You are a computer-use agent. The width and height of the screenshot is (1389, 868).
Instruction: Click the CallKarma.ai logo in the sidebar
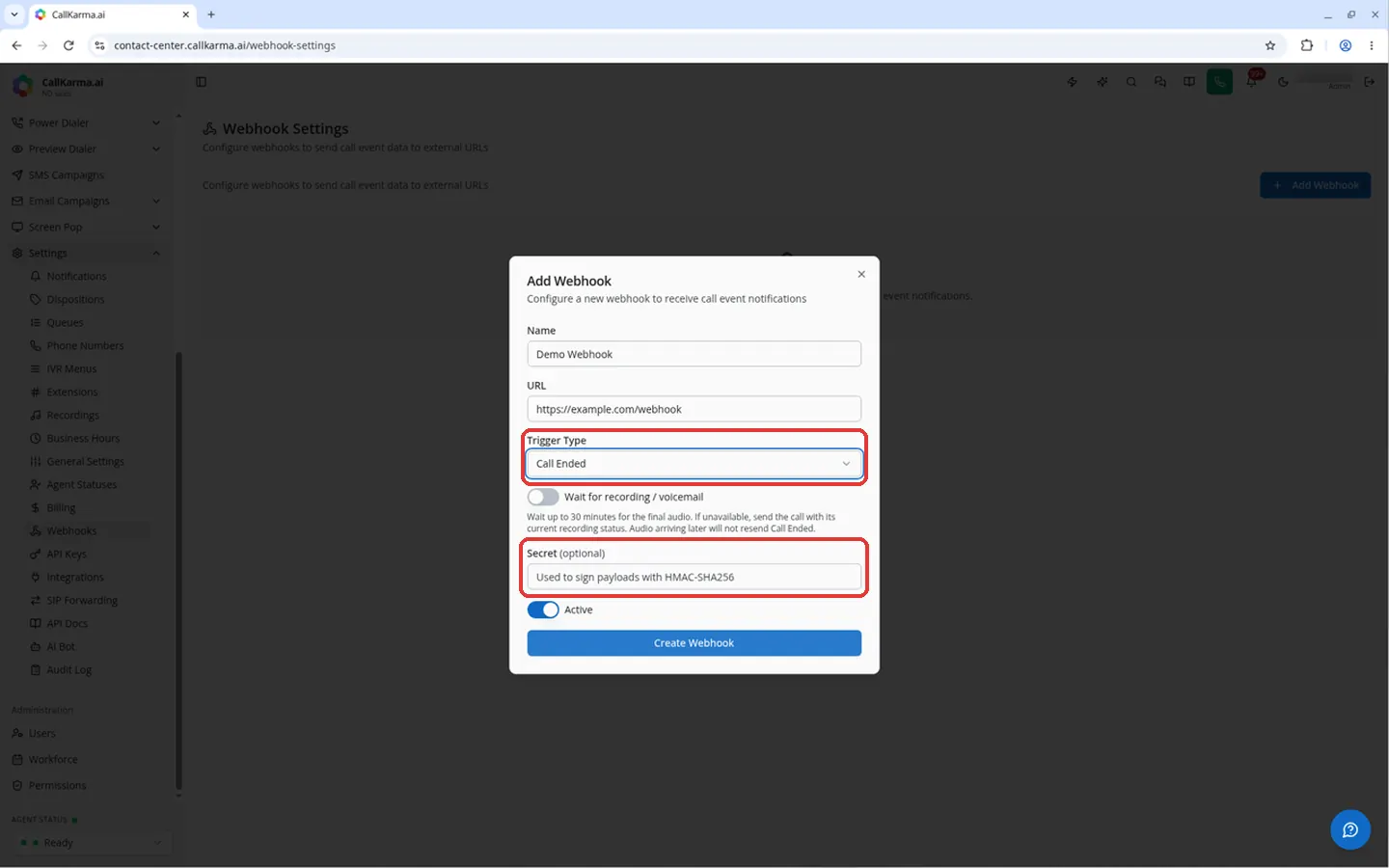(22, 86)
